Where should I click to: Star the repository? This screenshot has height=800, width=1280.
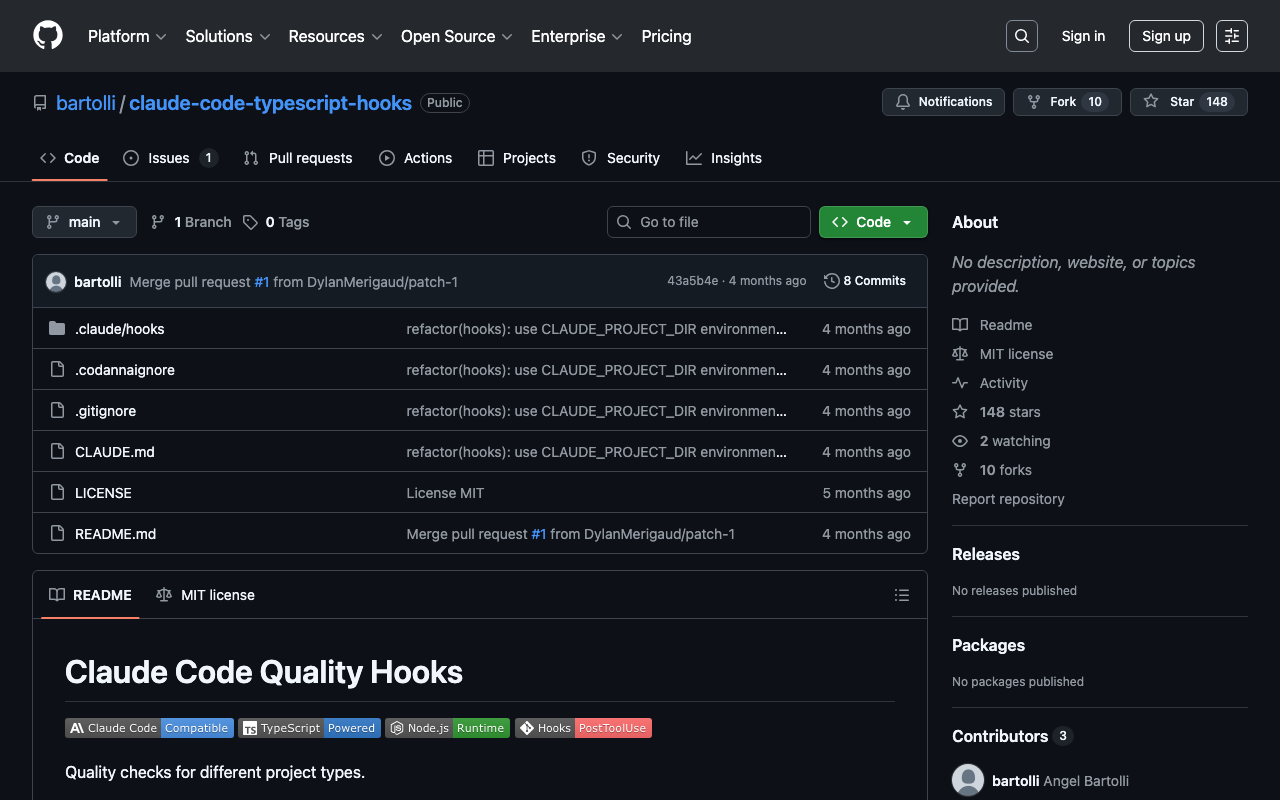pos(1188,102)
